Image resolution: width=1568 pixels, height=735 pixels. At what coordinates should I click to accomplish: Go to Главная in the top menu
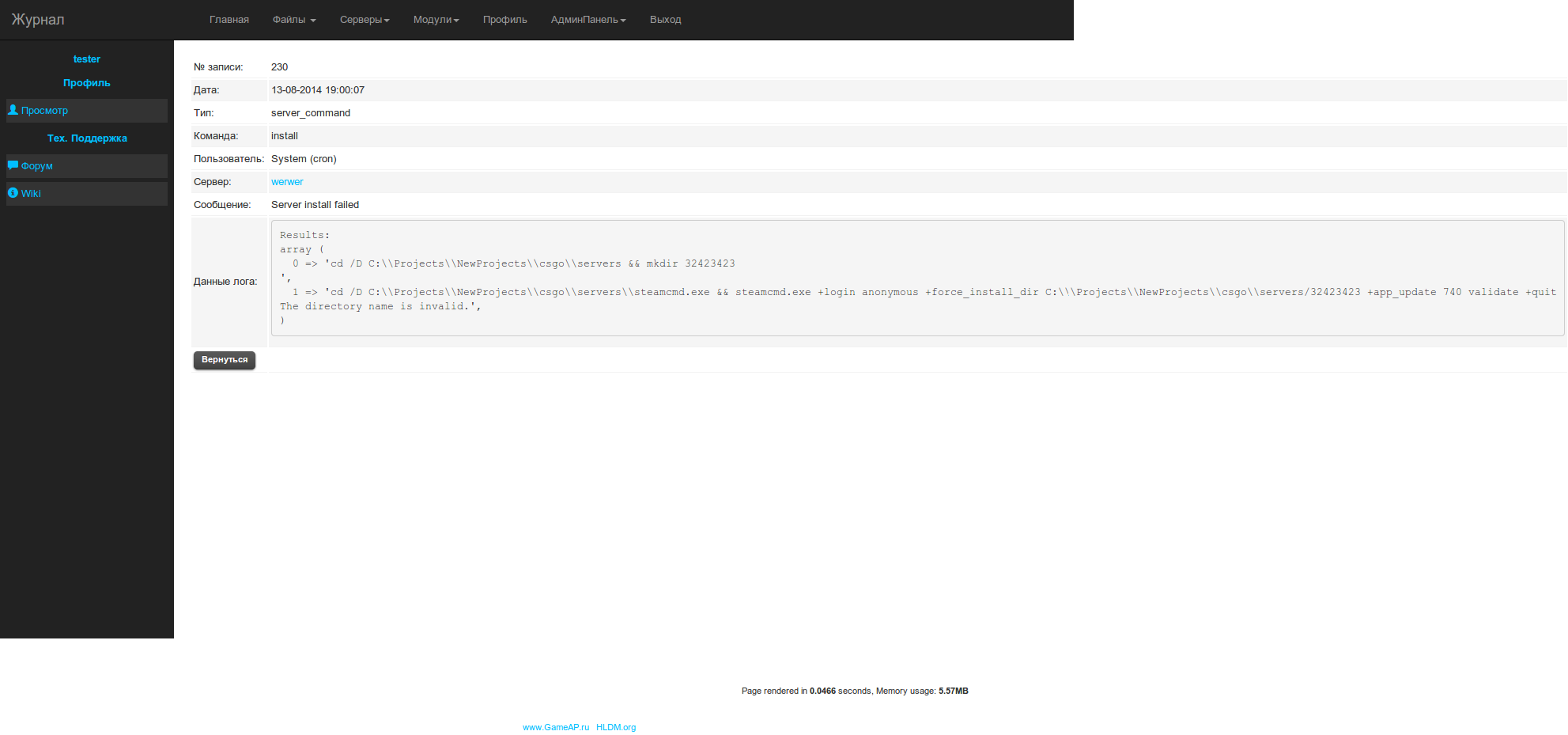(229, 20)
